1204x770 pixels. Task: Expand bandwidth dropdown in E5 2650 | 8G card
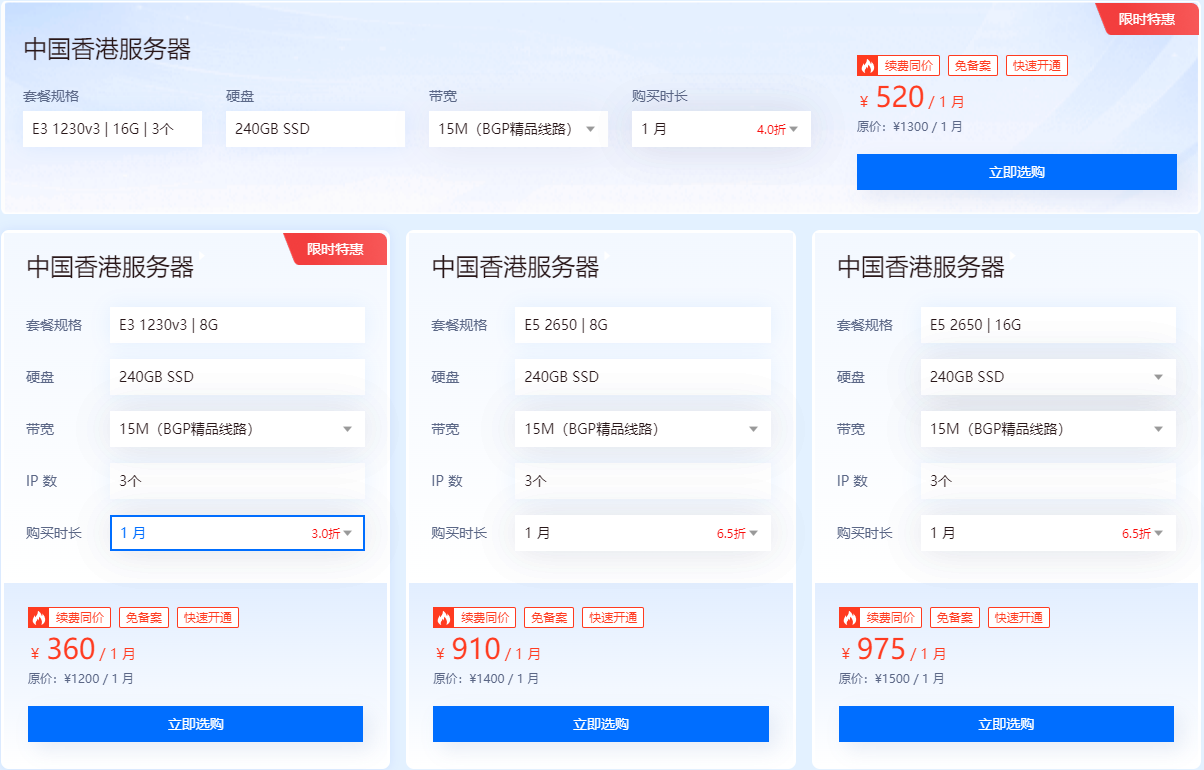pos(643,429)
